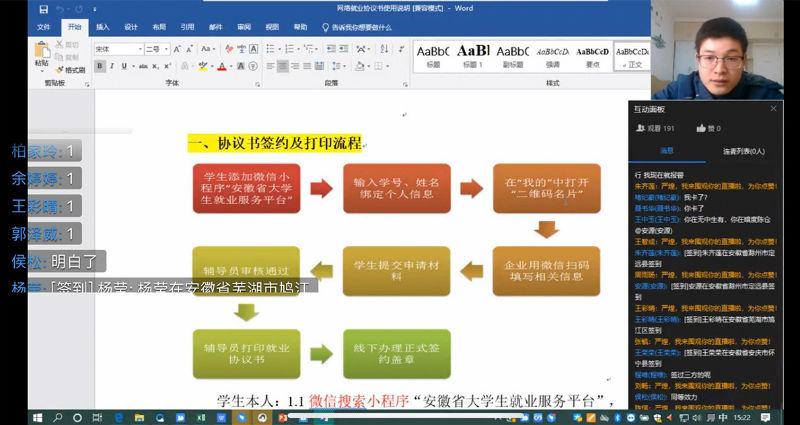Click the increase font size icon
This screenshot has width=800, height=425.
pos(179,49)
